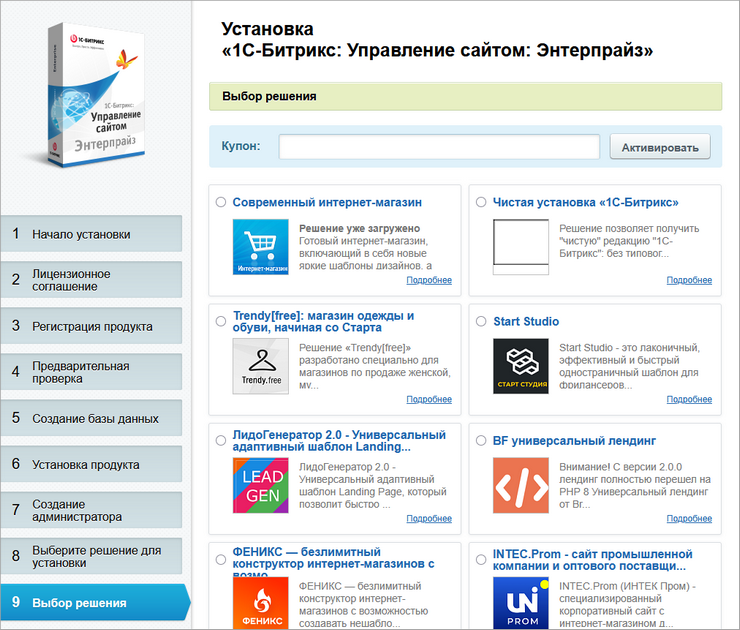Click the Выбор решения green header
This screenshot has width=740, height=630.
(465, 96)
